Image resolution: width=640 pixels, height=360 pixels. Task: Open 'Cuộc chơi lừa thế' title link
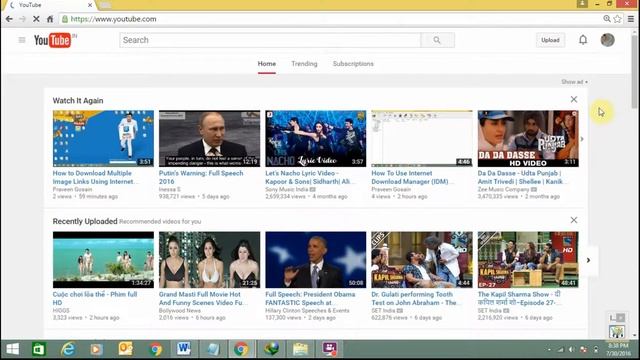tap(95, 298)
